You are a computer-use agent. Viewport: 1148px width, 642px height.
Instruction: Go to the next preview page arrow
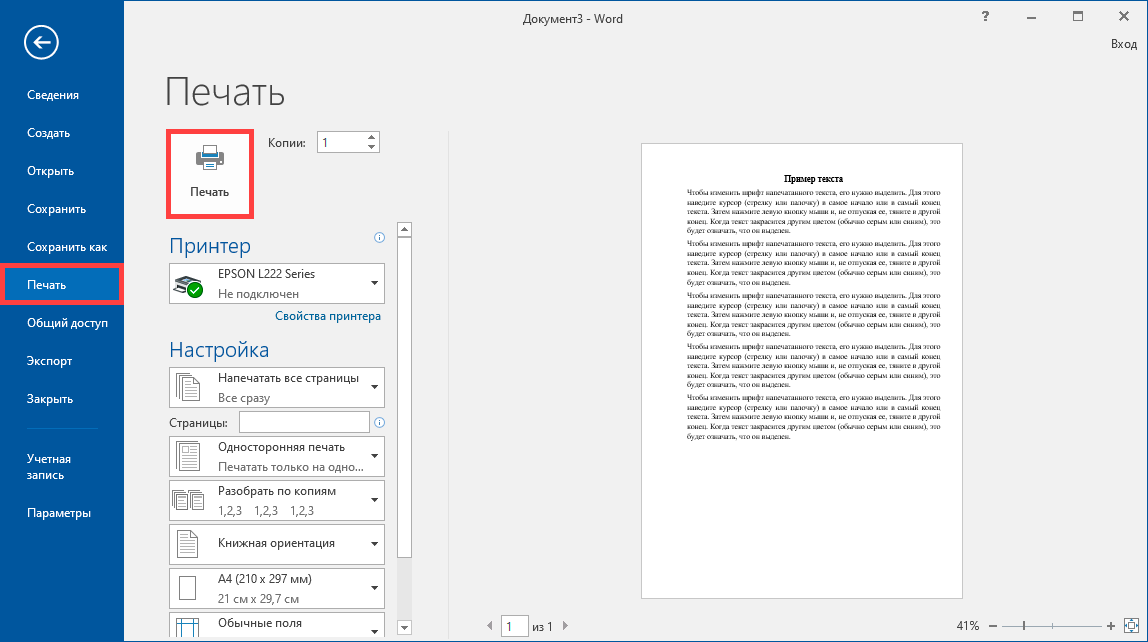click(565, 626)
